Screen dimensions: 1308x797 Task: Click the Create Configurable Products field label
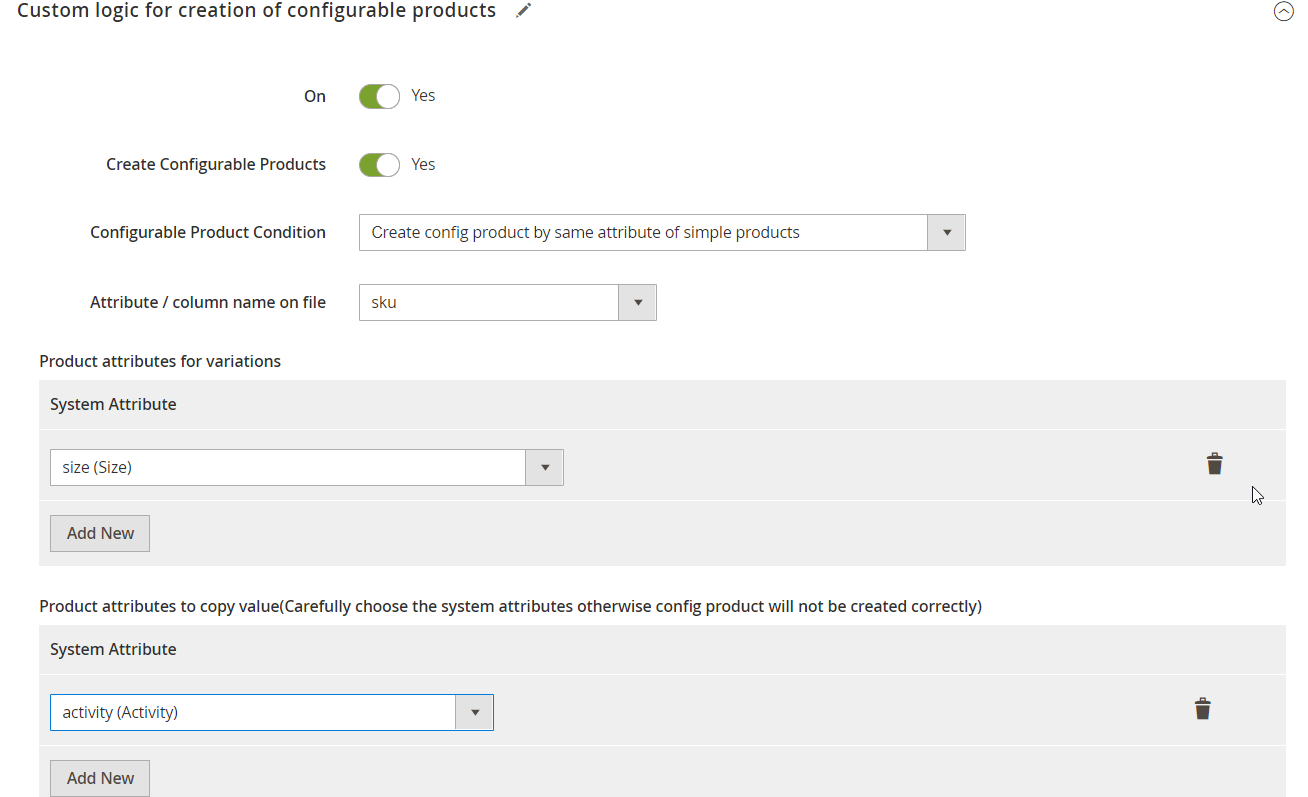pyautogui.click(x=216, y=165)
